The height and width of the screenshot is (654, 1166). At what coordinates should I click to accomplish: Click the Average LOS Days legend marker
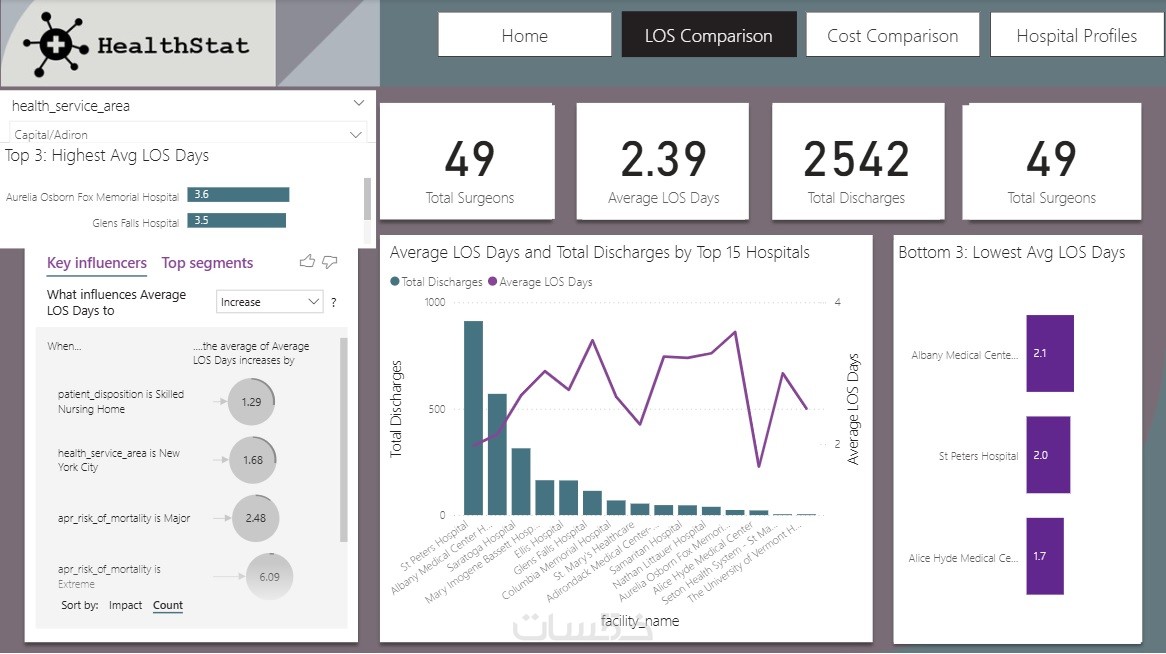point(492,282)
